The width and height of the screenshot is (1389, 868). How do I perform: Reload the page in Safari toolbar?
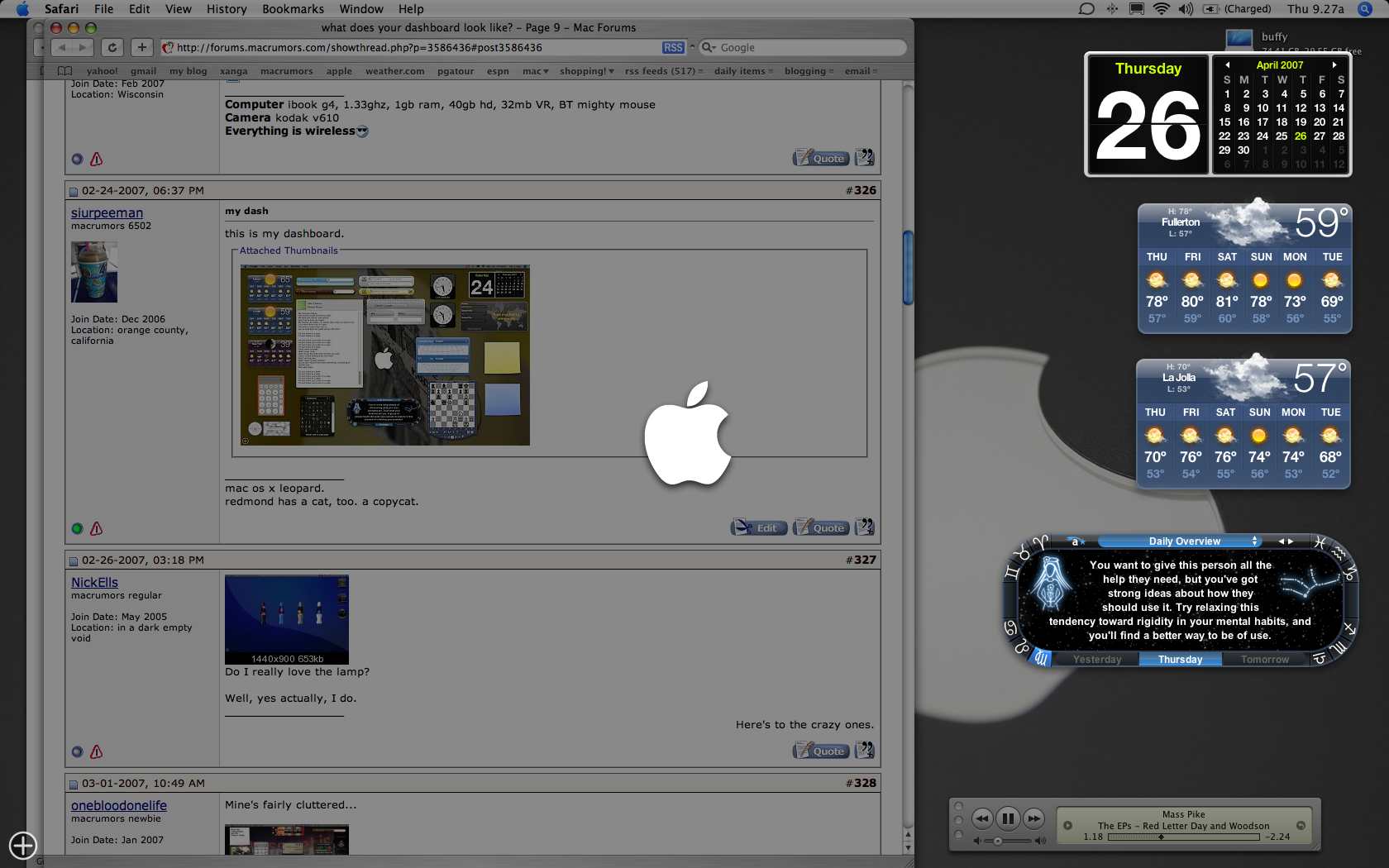point(112,48)
